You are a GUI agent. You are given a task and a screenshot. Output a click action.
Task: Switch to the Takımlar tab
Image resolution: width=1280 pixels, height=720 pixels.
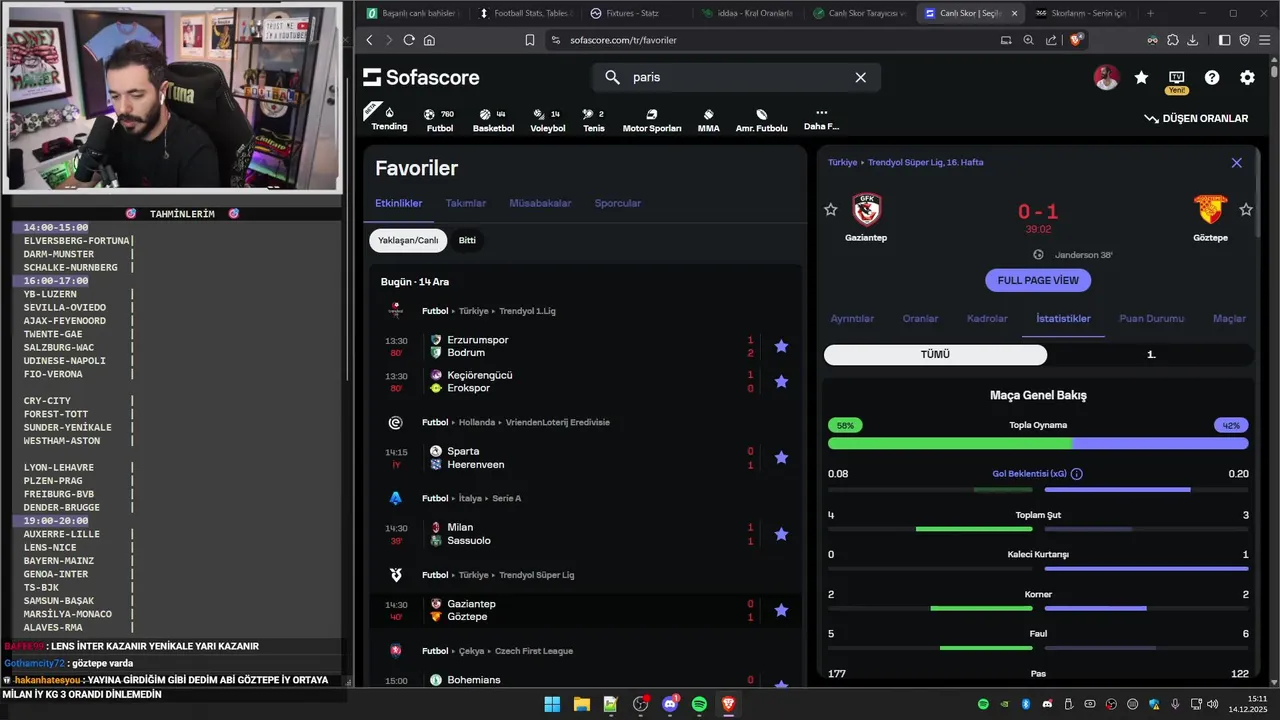(465, 203)
